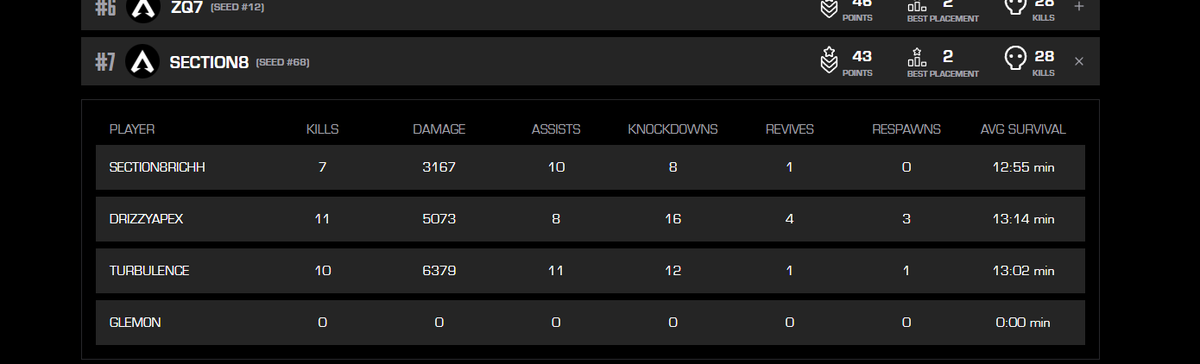Click DRIZZYAPEX's damage value 5073
The image size is (1200, 364).
(x=439, y=219)
